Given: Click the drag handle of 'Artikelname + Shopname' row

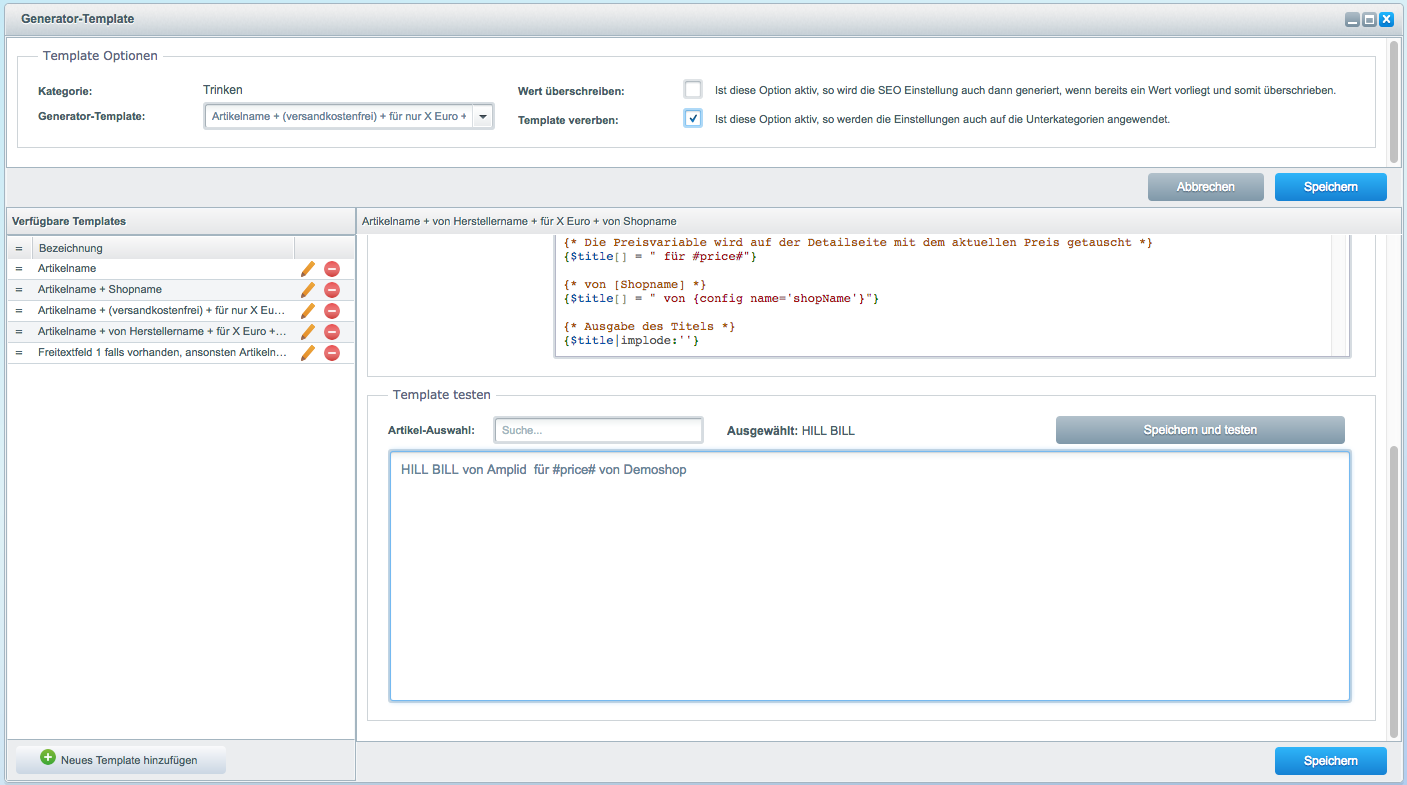Looking at the screenshot, I should (19, 290).
